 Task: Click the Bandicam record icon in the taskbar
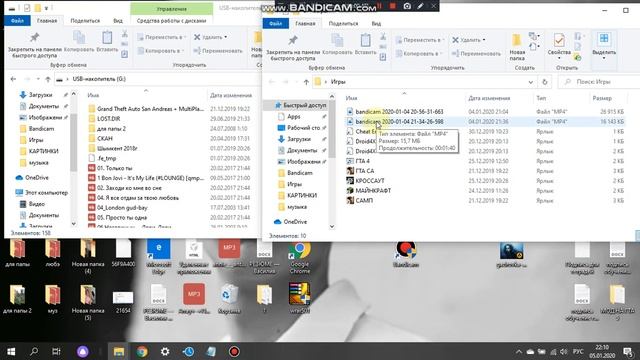pyautogui.click(x=234, y=351)
